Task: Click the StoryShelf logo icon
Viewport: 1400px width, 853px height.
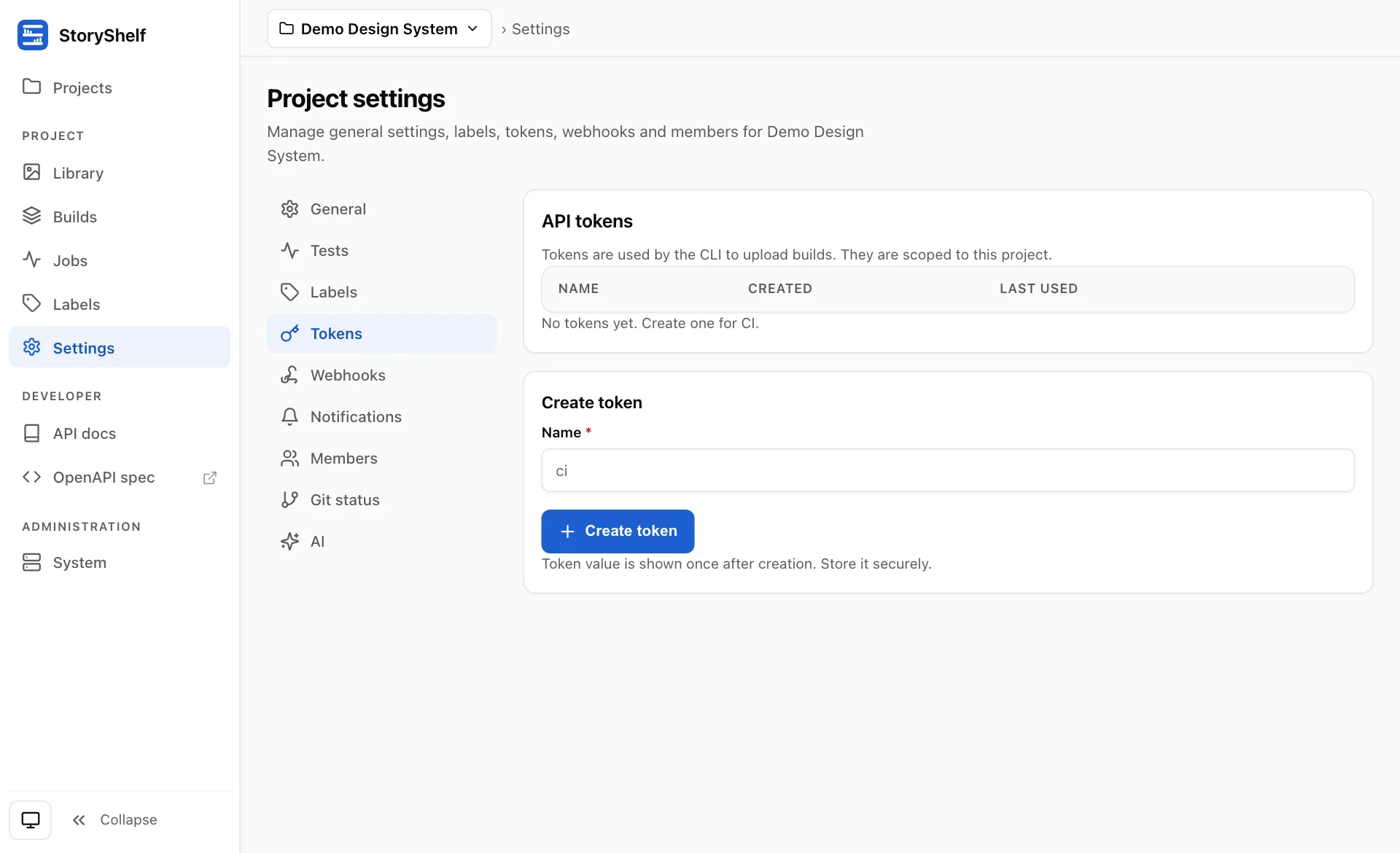Action: click(33, 35)
